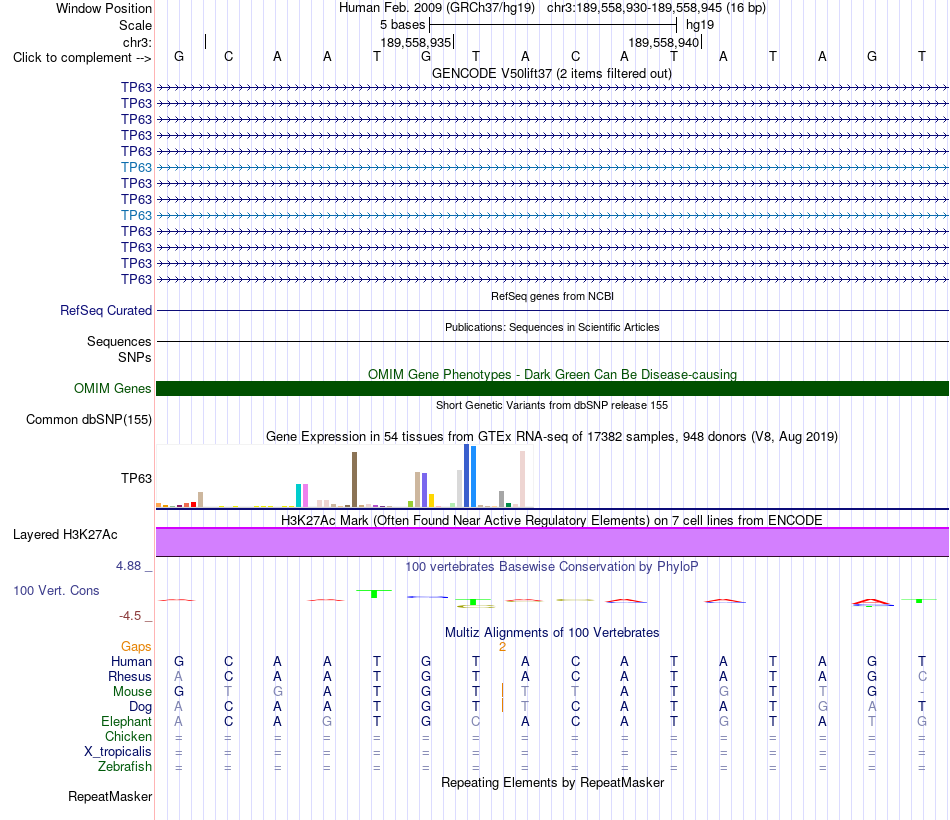Open 'Publications: Sequences in Scientific Articles' title
This screenshot has height=820, width=950.
552,327
